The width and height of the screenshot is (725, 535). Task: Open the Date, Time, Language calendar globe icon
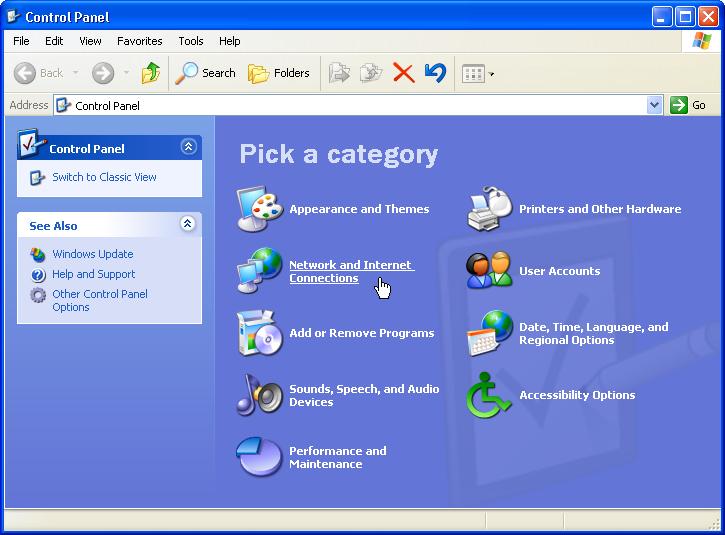(490, 333)
